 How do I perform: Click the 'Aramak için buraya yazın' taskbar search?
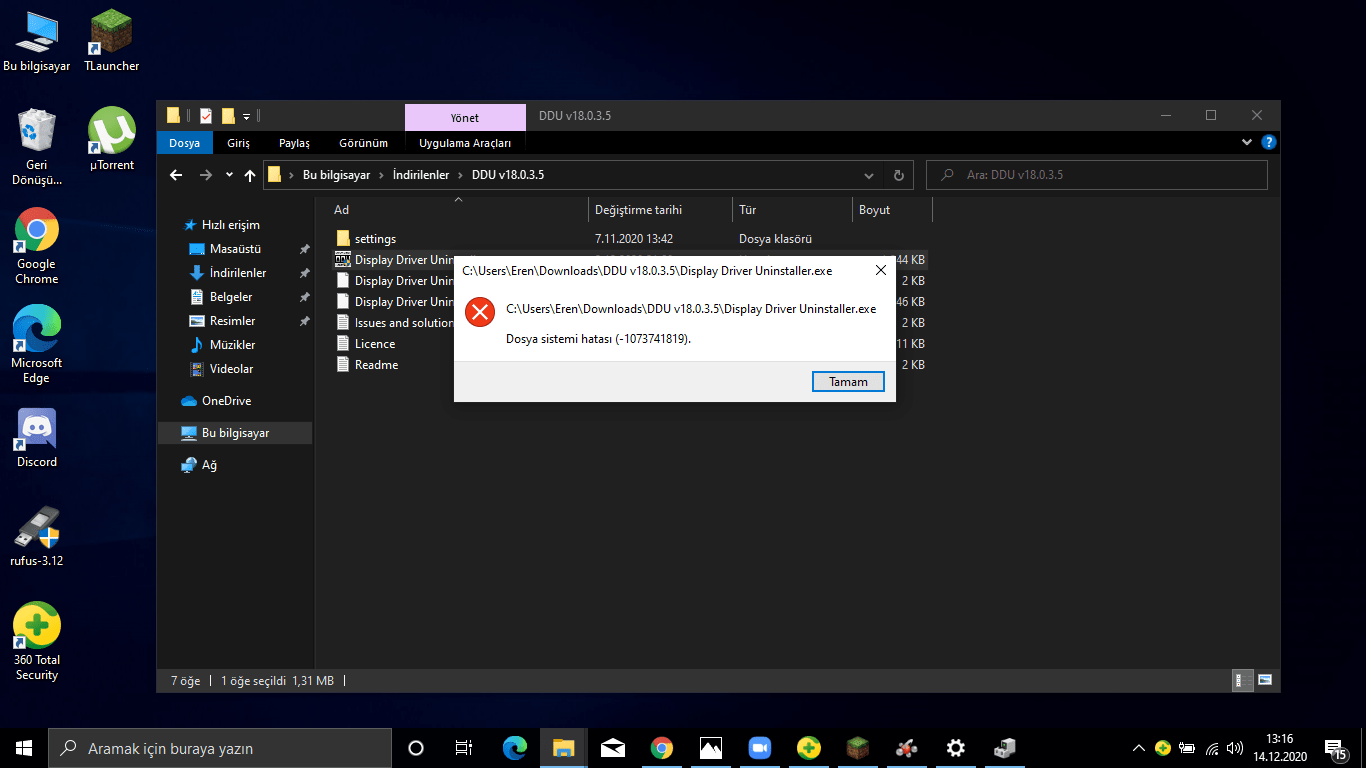(x=220, y=748)
